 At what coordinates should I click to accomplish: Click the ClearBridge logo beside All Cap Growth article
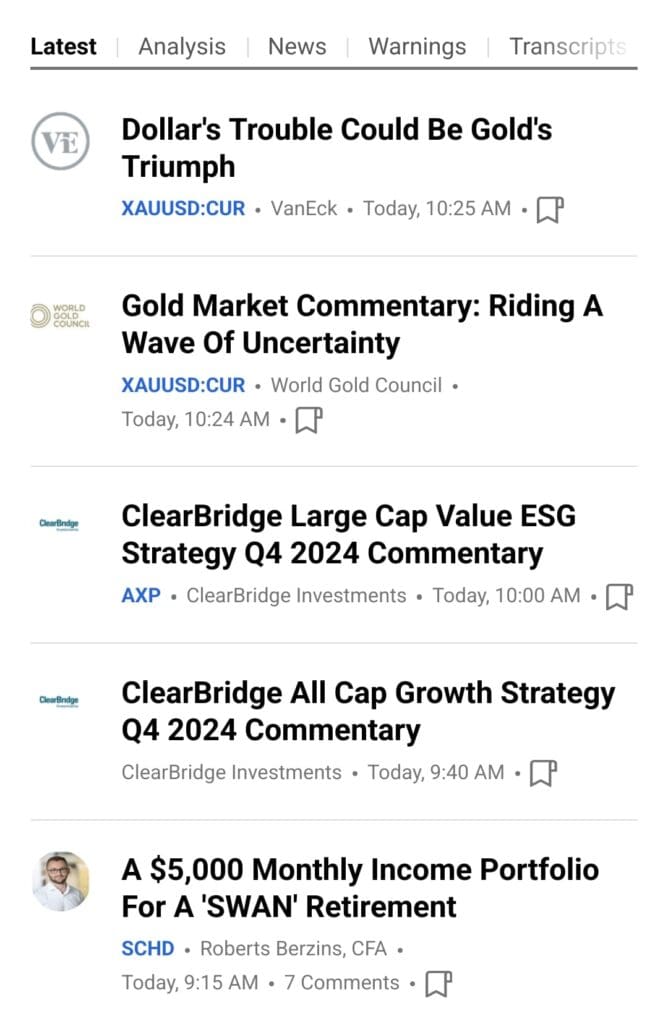[x=62, y=700]
